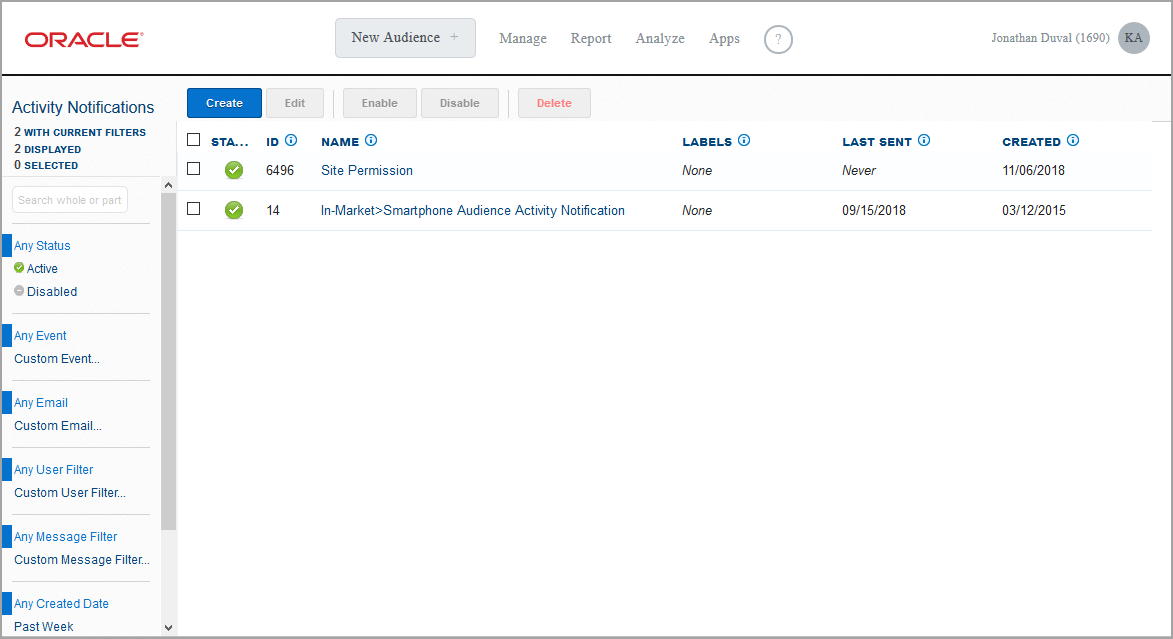The width and height of the screenshot is (1173, 639).
Task: Click the created date 11/06/2018
Action: [1034, 171]
